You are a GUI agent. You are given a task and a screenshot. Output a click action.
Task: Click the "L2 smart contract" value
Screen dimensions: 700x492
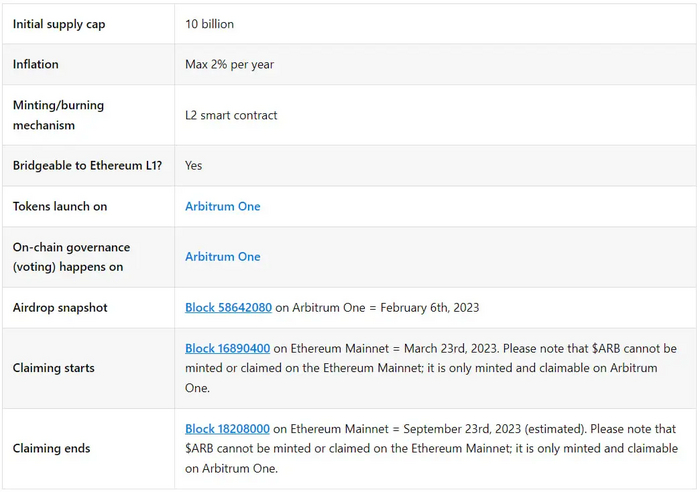[x=231, y=115]
